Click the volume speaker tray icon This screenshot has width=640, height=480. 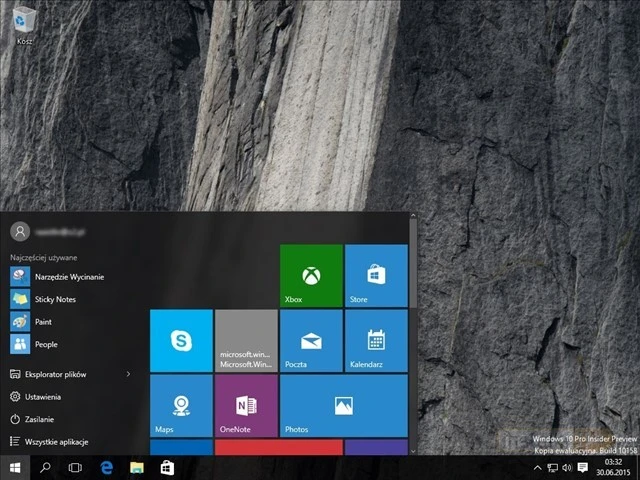point(567,467)
